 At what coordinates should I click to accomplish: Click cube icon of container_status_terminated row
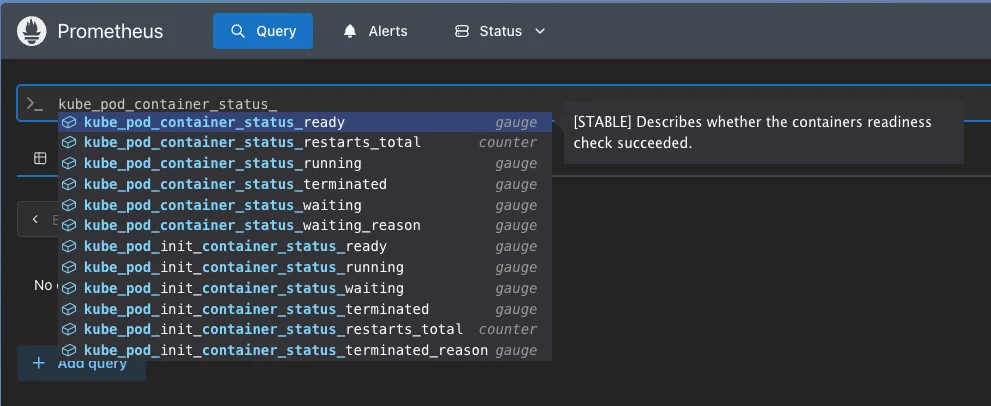click(69, 184)
